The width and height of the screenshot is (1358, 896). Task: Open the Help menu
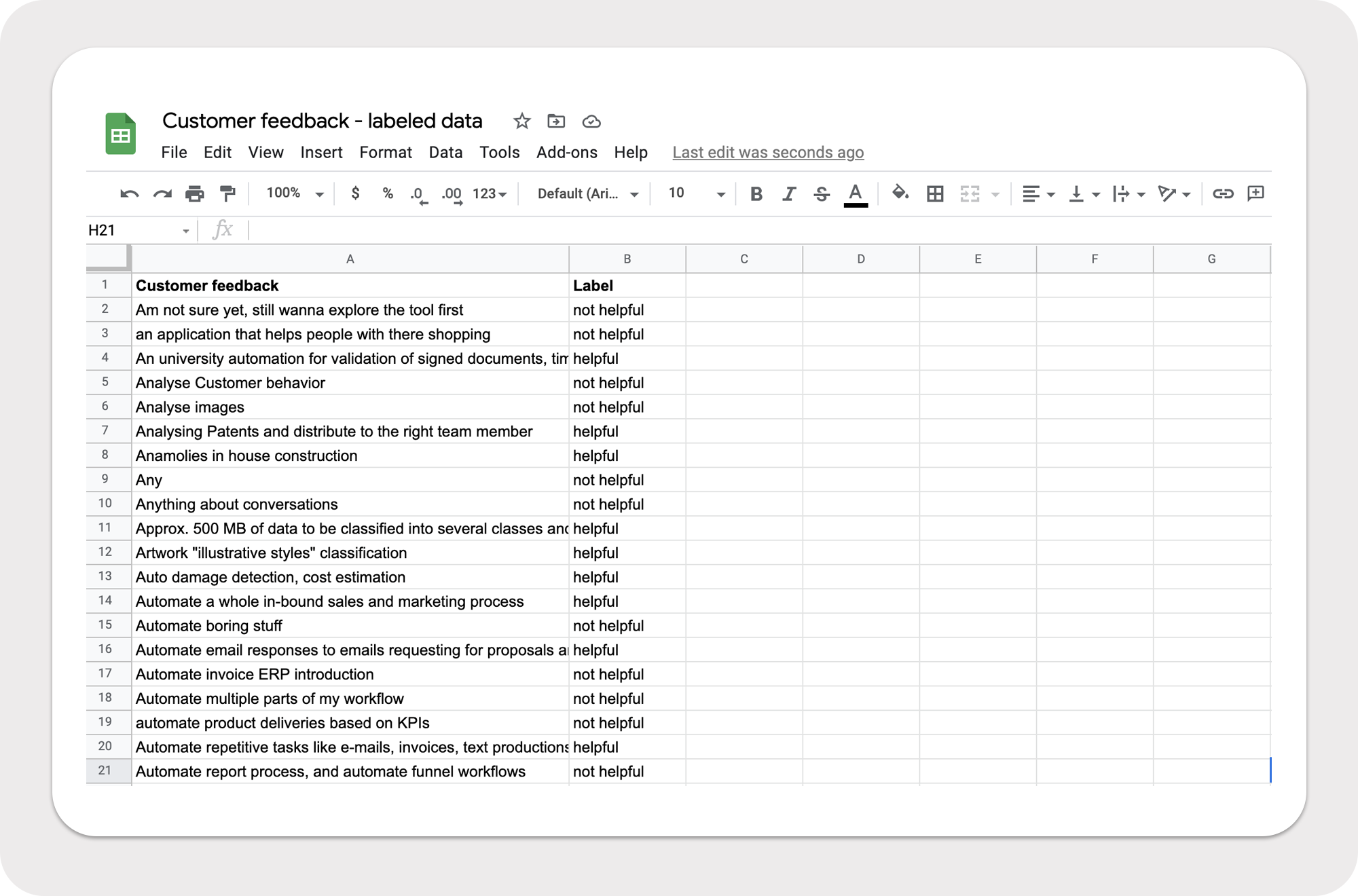coord(631,153)
